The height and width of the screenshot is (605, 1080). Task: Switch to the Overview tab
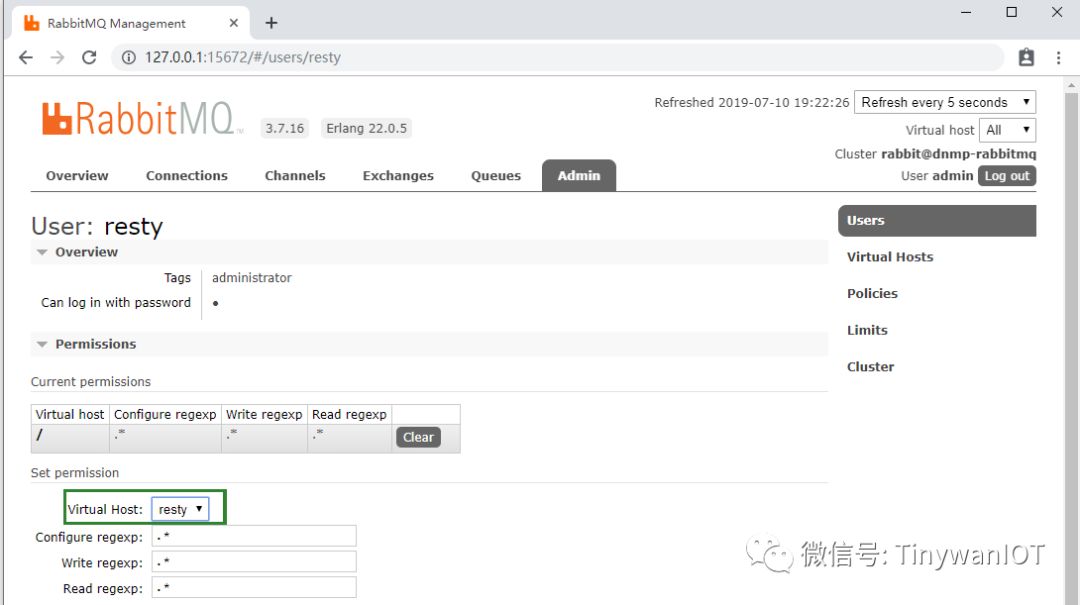(77, 176)
